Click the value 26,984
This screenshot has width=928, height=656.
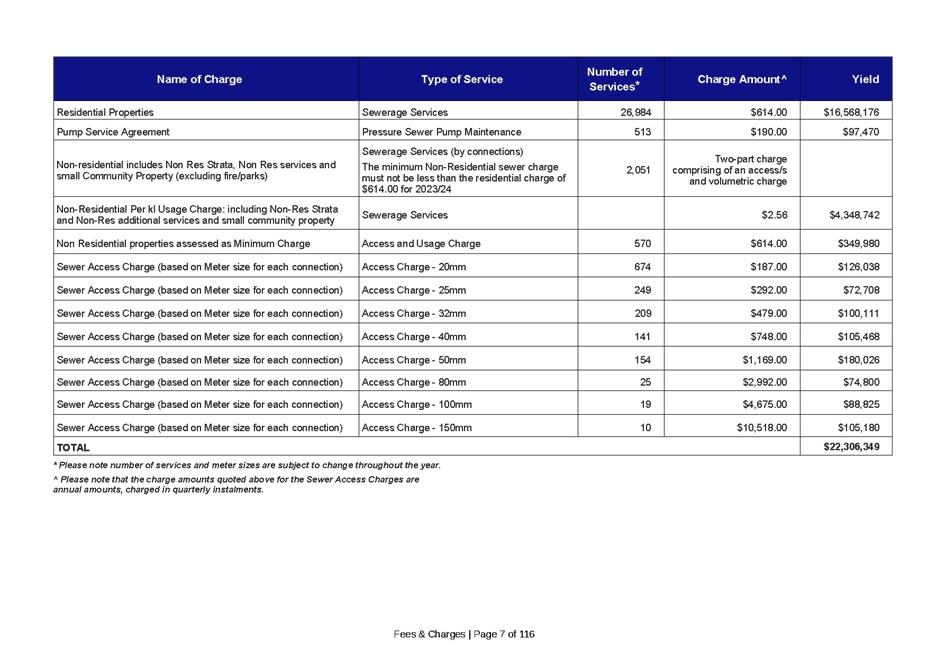click(x=636, y=112)
